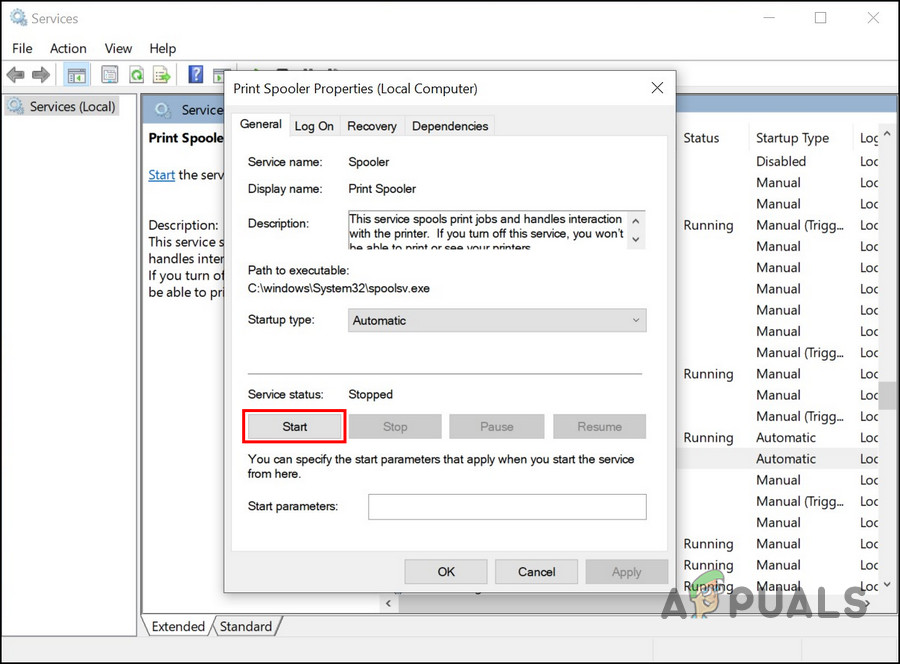The image size is (900, 664).
Task: Click the toolbar Forward arrow
Action: tap(41, 75)
